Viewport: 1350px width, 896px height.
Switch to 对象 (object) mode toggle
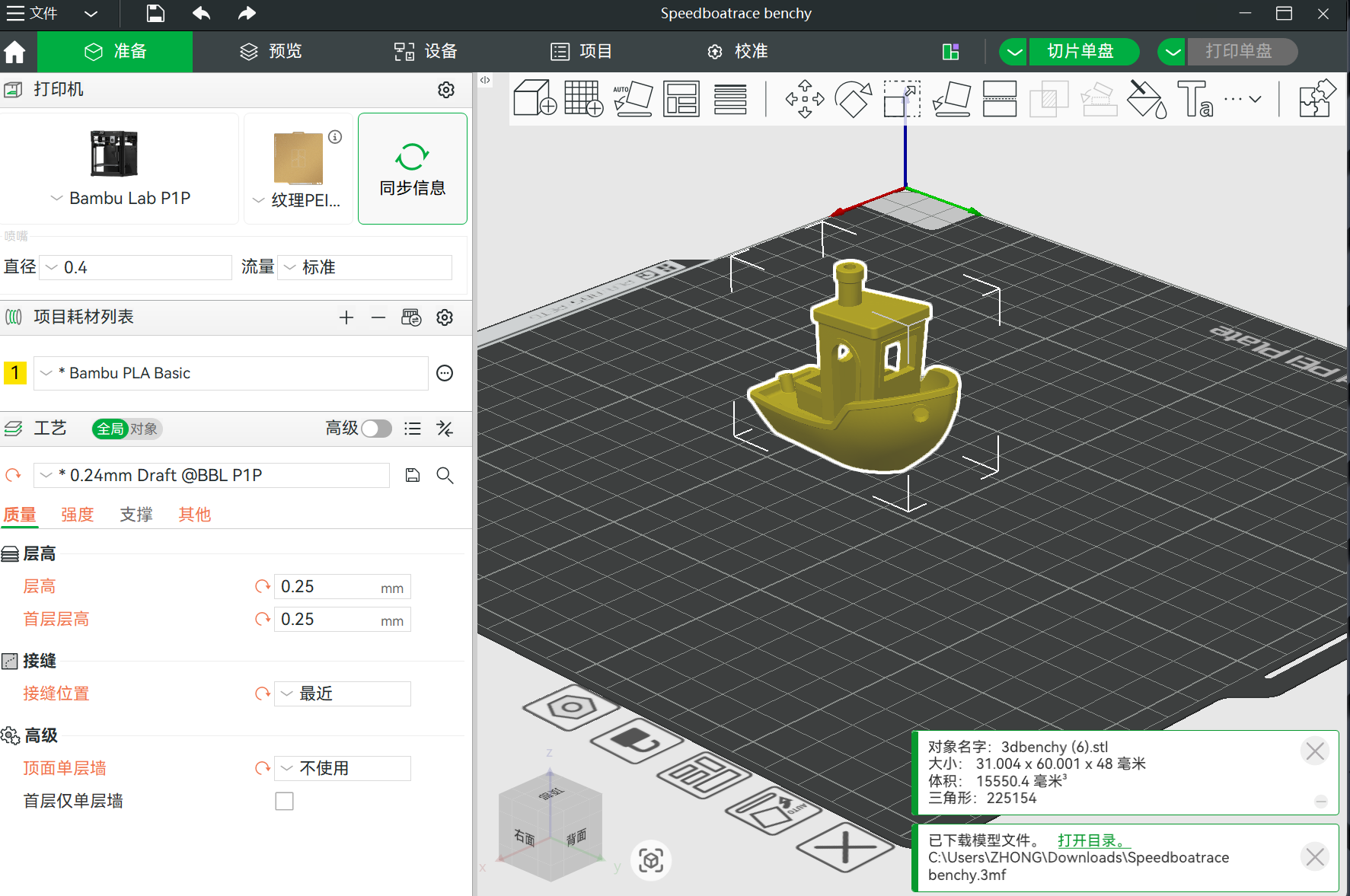click(x=144, y=429)
